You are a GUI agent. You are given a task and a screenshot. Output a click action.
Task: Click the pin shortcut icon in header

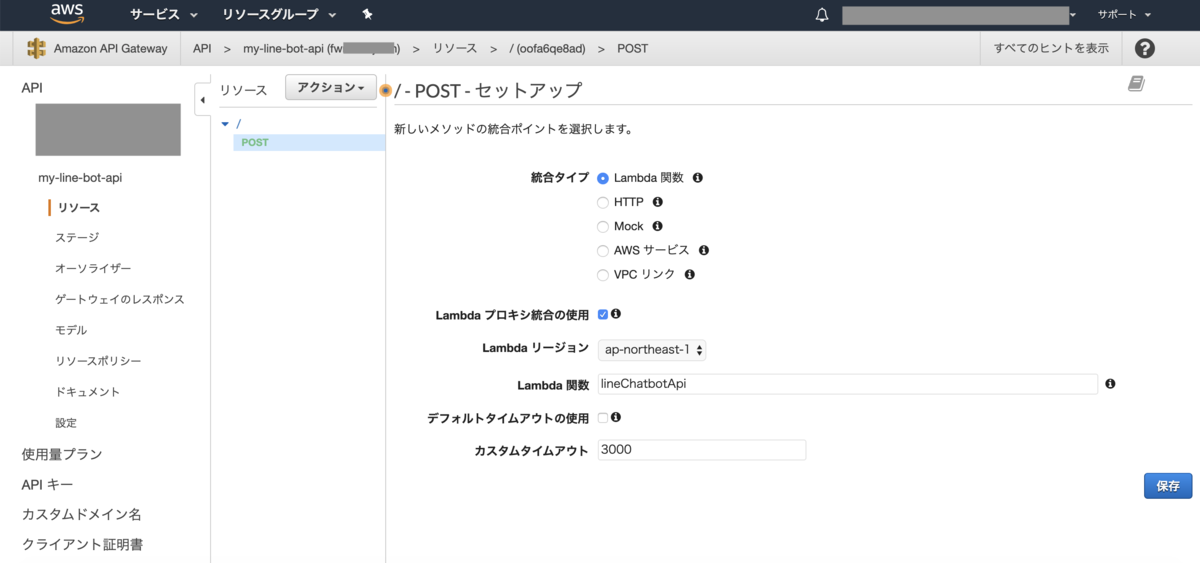click(x=367, y=15)
